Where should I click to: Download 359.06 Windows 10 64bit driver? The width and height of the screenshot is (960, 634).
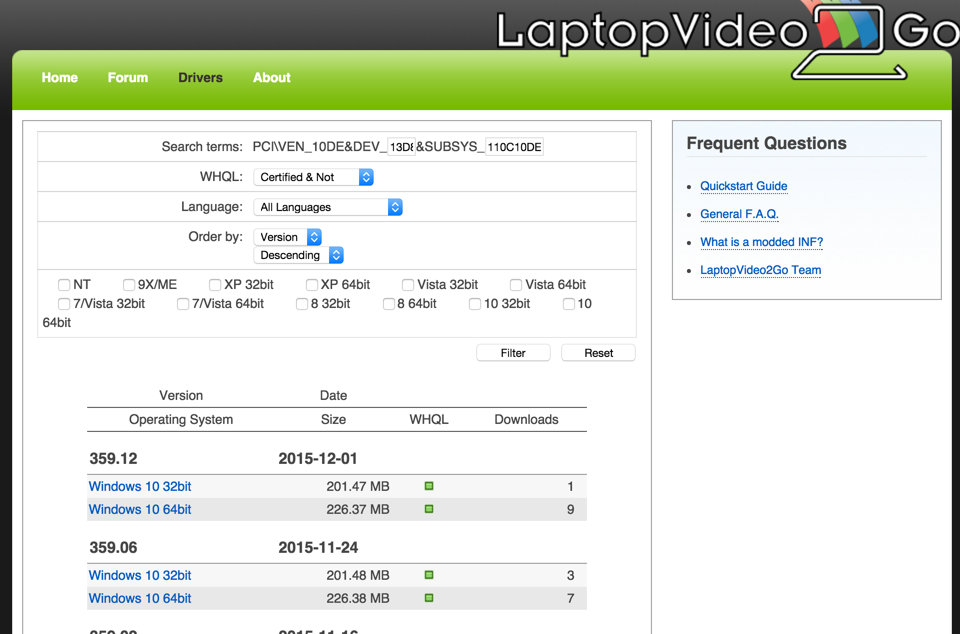click(140, 599)
